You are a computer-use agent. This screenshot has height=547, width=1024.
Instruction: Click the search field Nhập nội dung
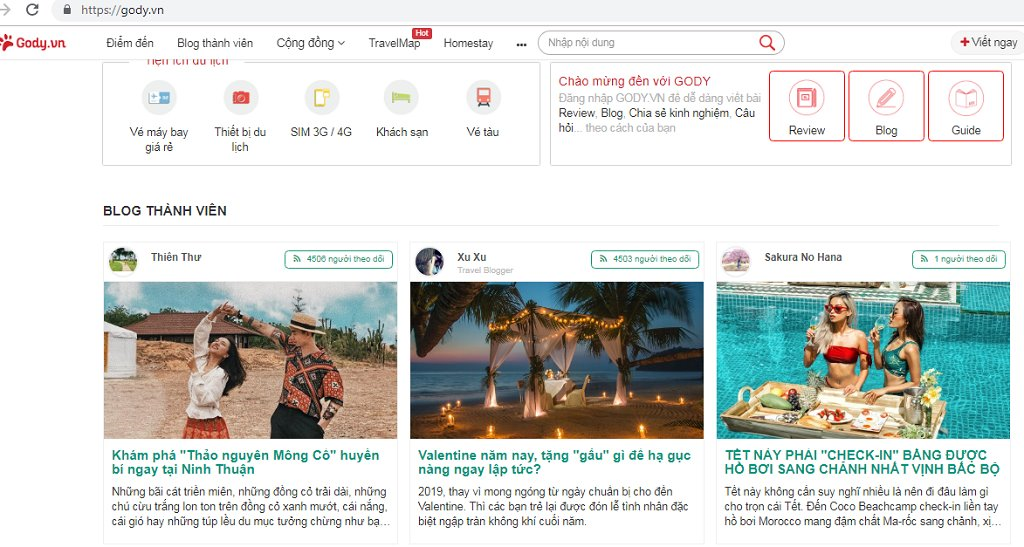click(650, 43)
